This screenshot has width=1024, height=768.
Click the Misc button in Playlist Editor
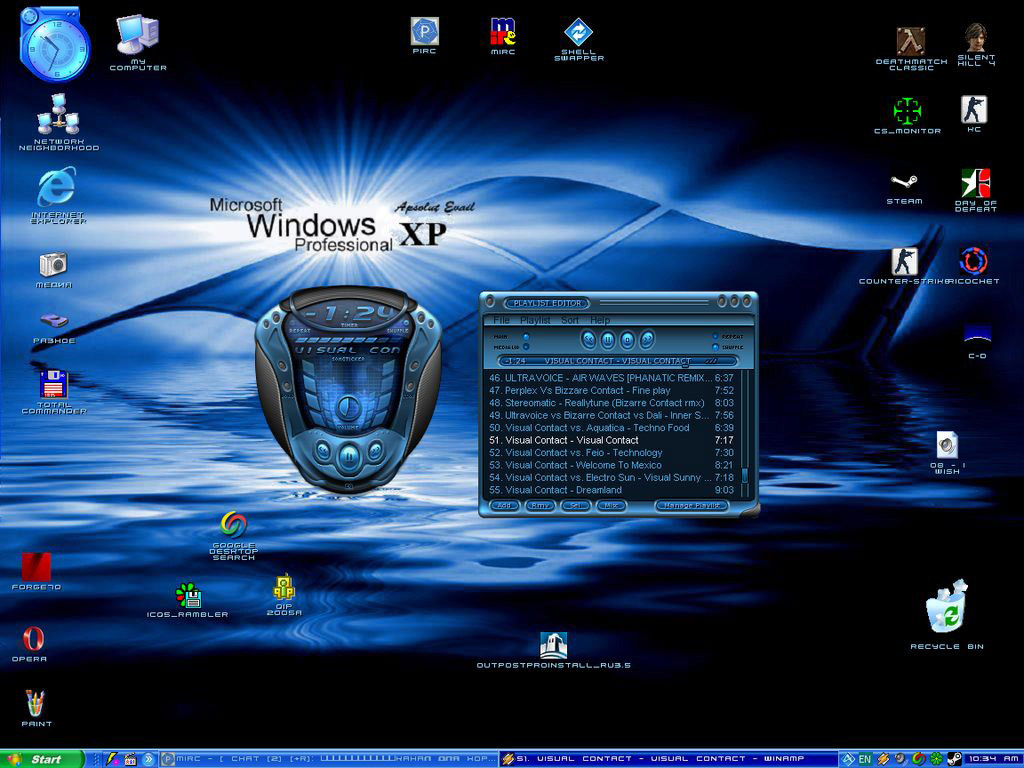pyautogui.click(x=611, y=506)
